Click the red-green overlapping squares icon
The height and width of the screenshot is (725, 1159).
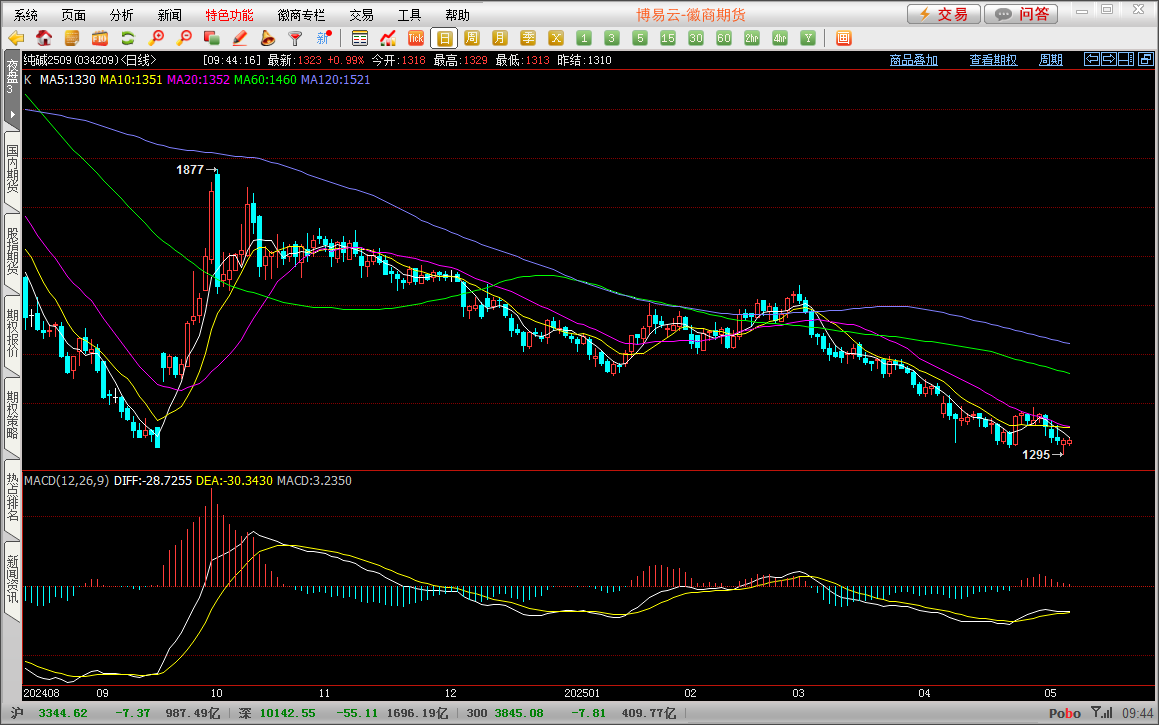click(211, 38)
